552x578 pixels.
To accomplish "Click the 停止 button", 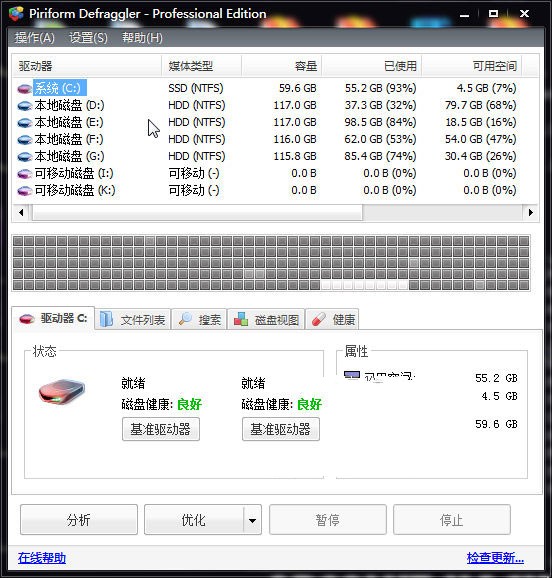I will [x=452, y=520].
